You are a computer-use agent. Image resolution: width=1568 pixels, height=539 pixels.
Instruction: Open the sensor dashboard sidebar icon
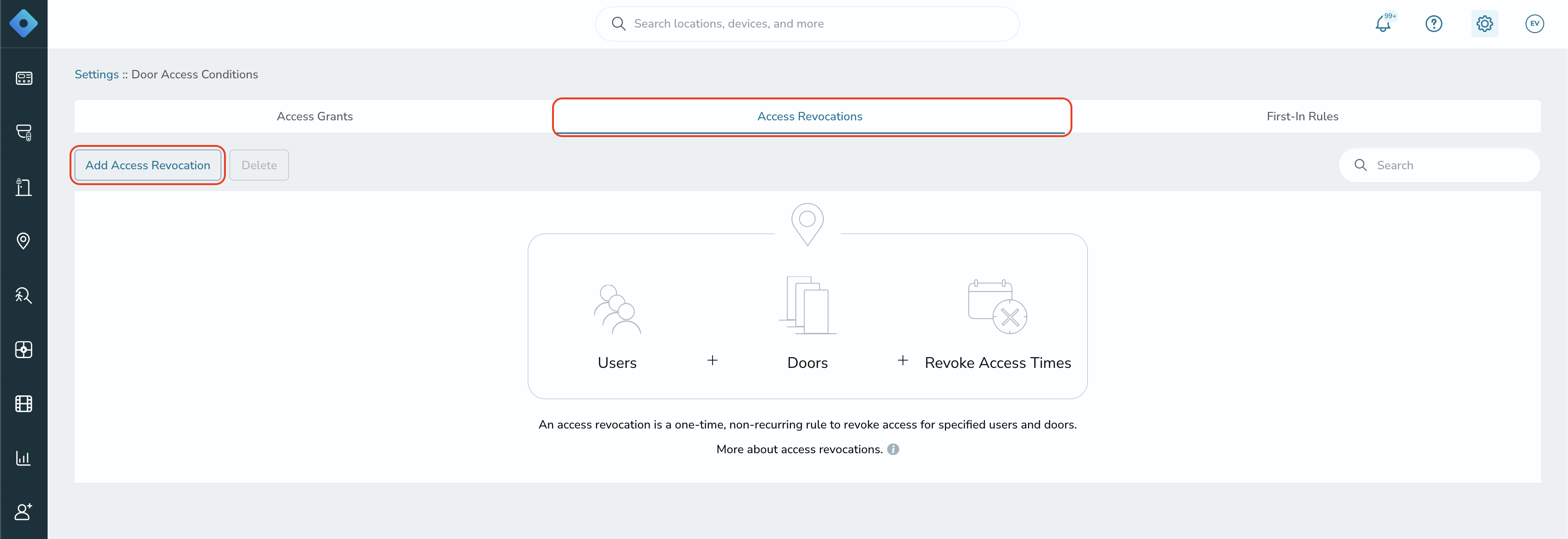pyautogui.click(x=24, y=349)
